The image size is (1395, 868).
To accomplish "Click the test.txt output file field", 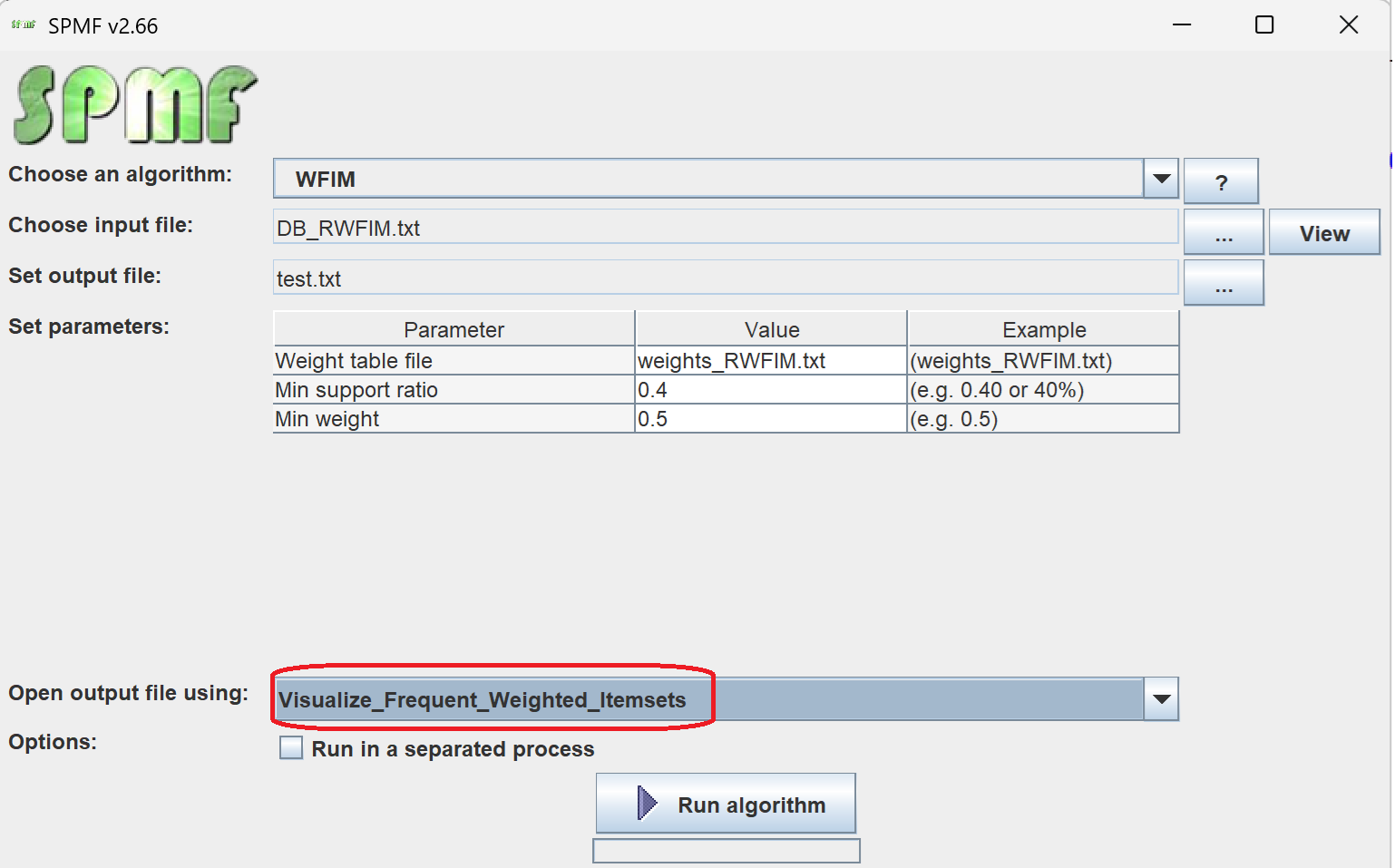I will pyautogui.click(x=726, y=278).
